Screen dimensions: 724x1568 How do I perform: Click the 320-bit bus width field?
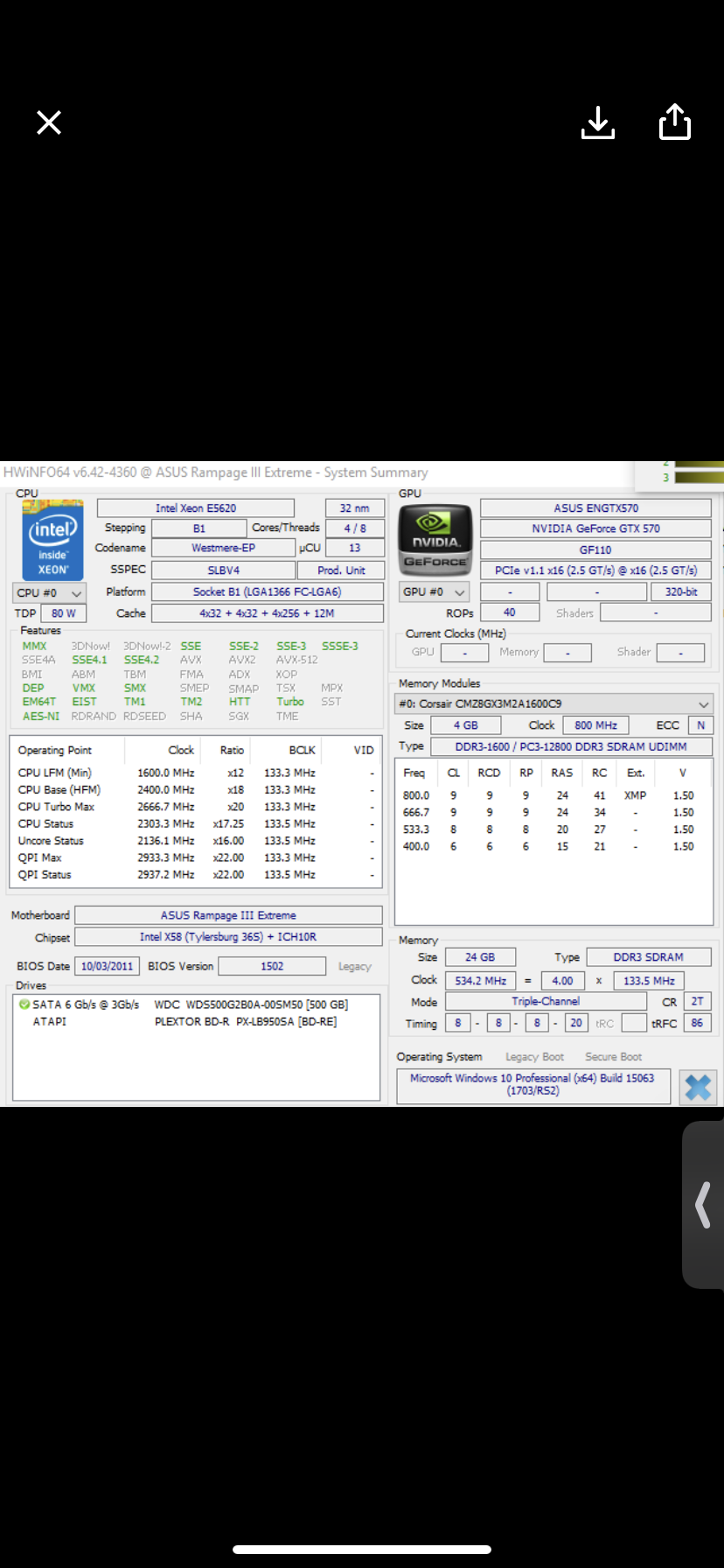point(681,592)
